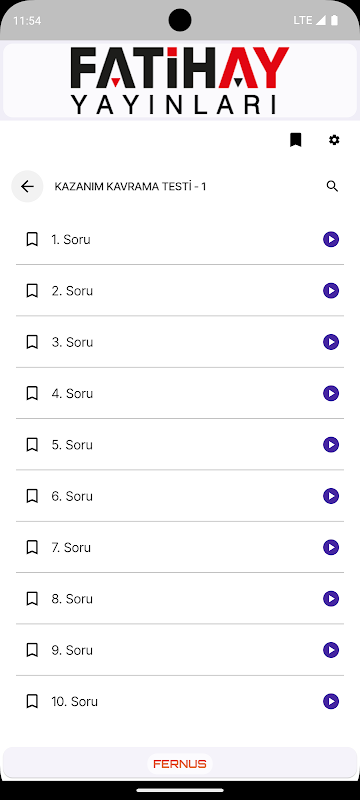Tap the search magnifier icon

pos(332,186)
